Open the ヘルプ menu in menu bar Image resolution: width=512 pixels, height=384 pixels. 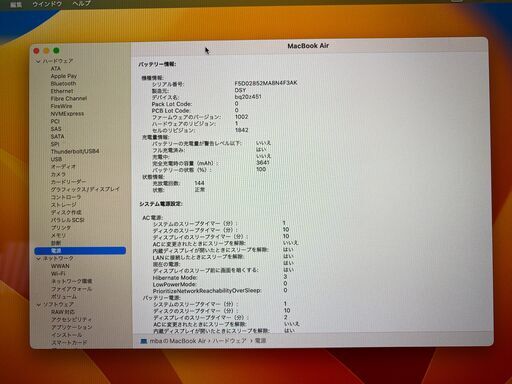click(x=82, y=3)
